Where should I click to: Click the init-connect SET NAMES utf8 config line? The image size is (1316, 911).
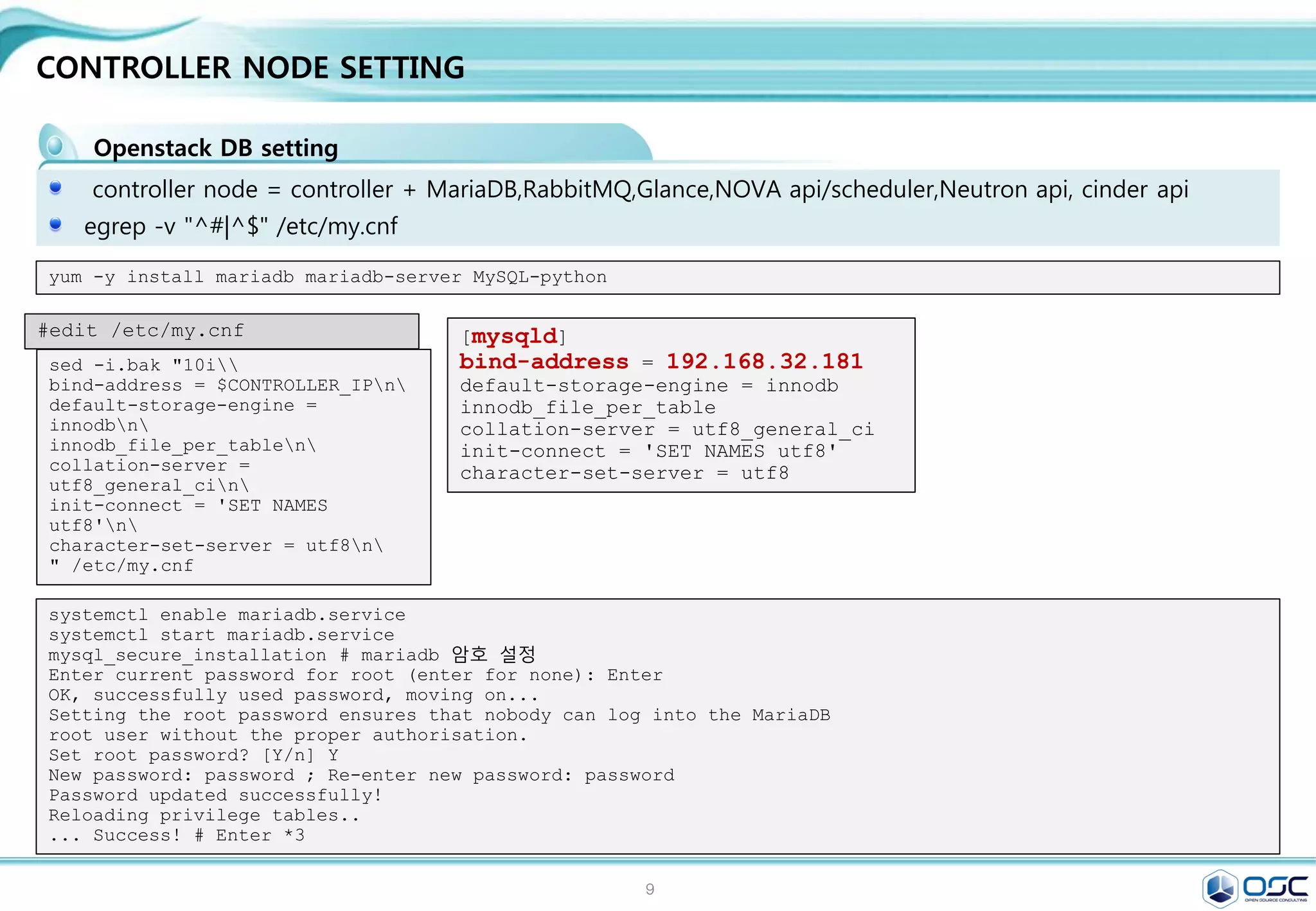(648, 452)
